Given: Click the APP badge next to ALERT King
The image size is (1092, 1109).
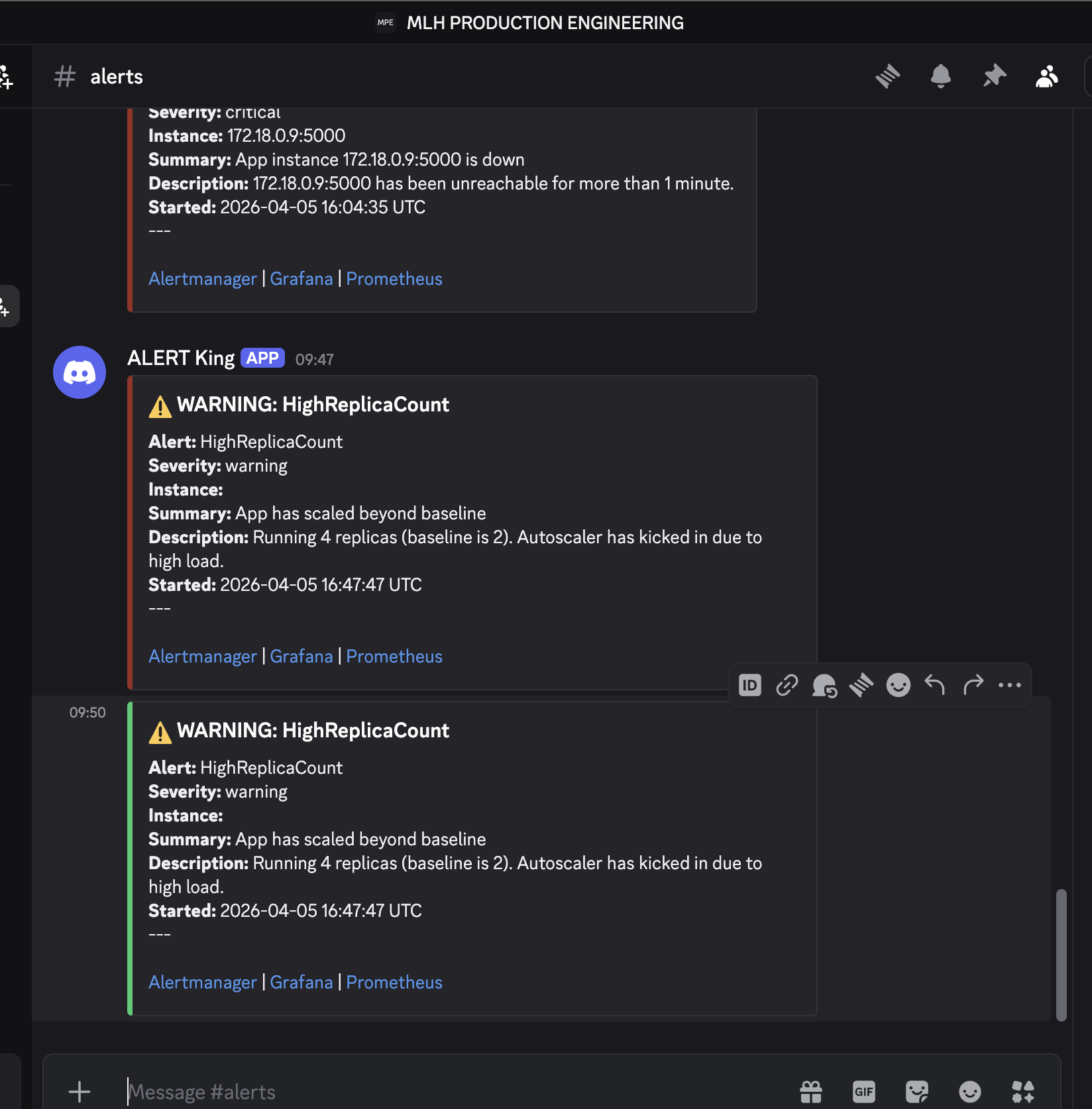Looking at the screenshot, I should point(263,358).
